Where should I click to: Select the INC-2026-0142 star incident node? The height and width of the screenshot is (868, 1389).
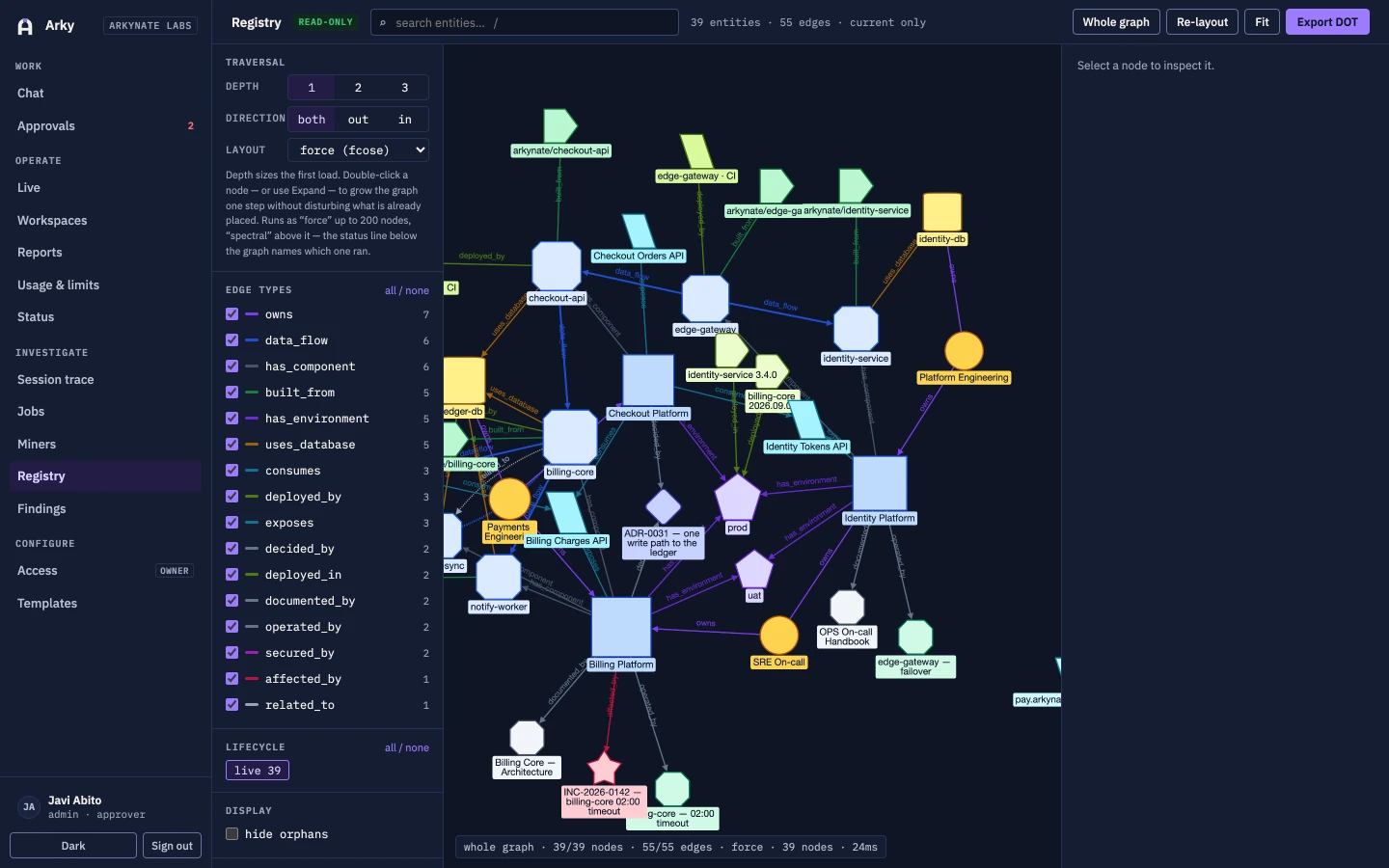(x=604, y=769)
